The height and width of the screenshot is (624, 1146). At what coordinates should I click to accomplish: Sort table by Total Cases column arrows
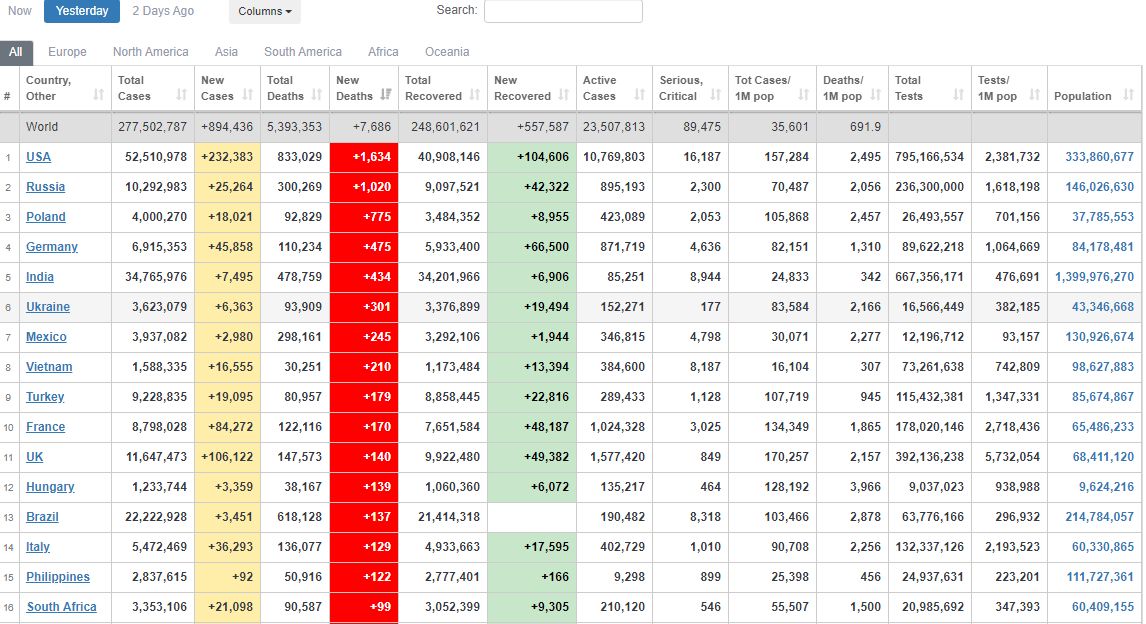coord(181,96)
